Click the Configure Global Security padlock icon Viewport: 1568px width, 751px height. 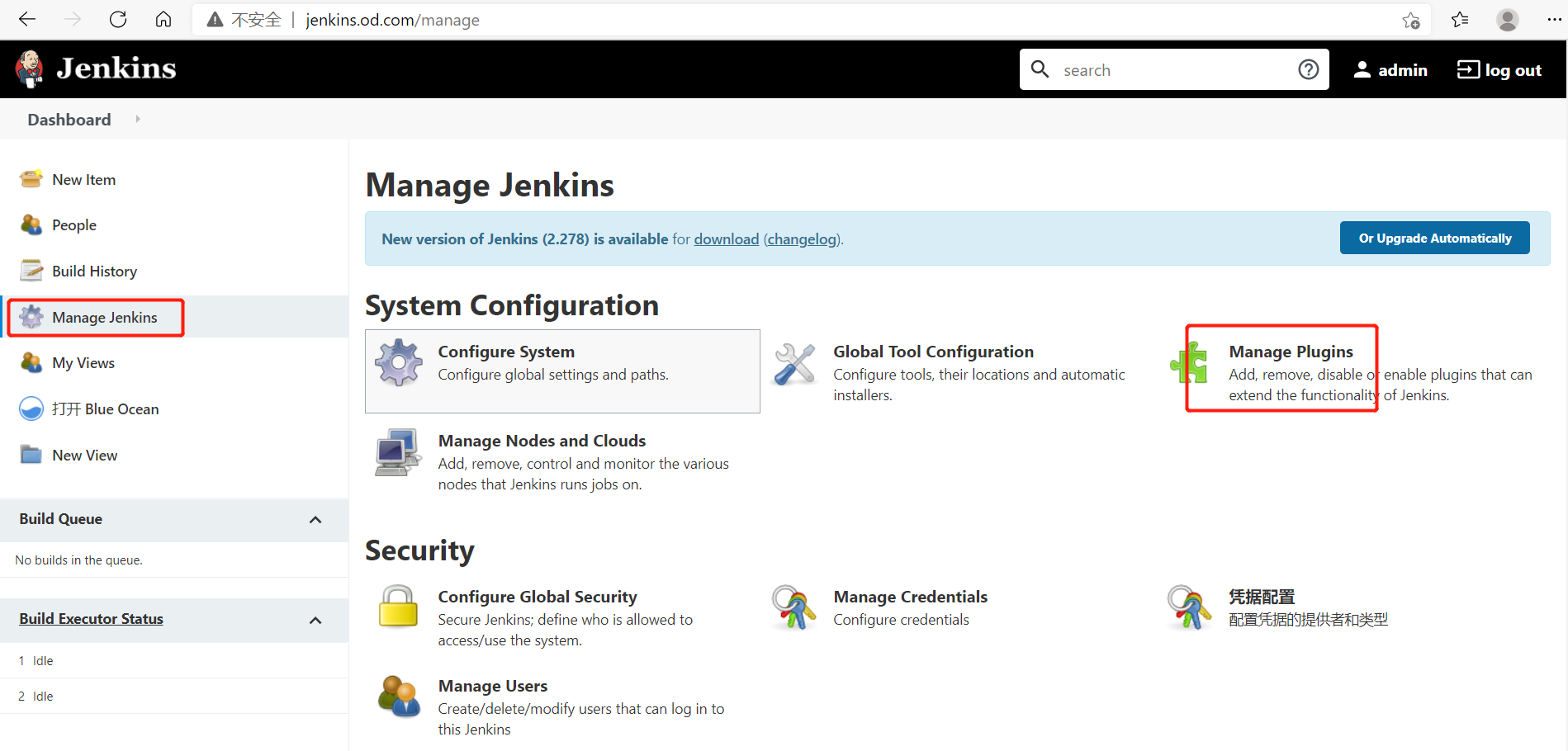pos(398,607)
